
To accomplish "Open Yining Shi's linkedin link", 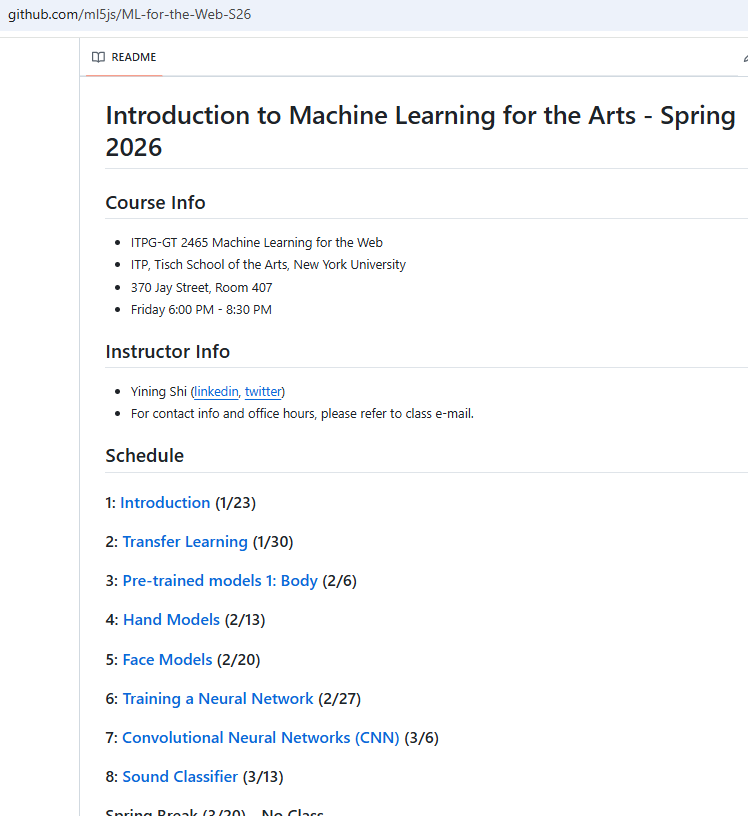I will tap(216, 391).
